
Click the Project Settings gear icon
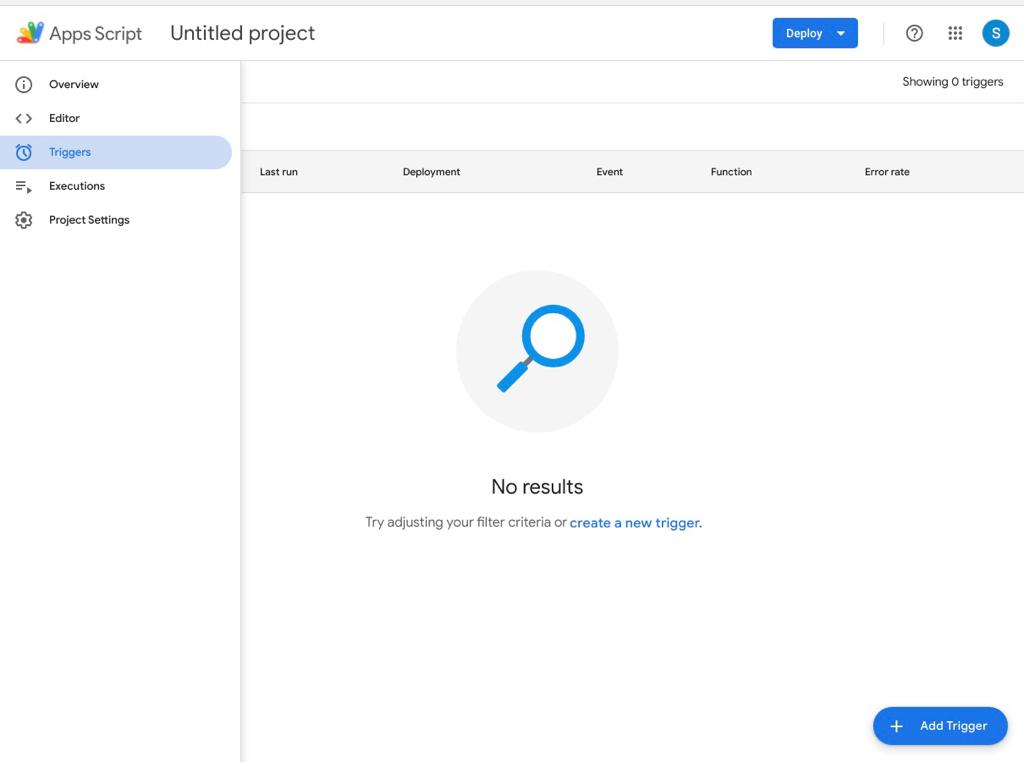(24, 221)
